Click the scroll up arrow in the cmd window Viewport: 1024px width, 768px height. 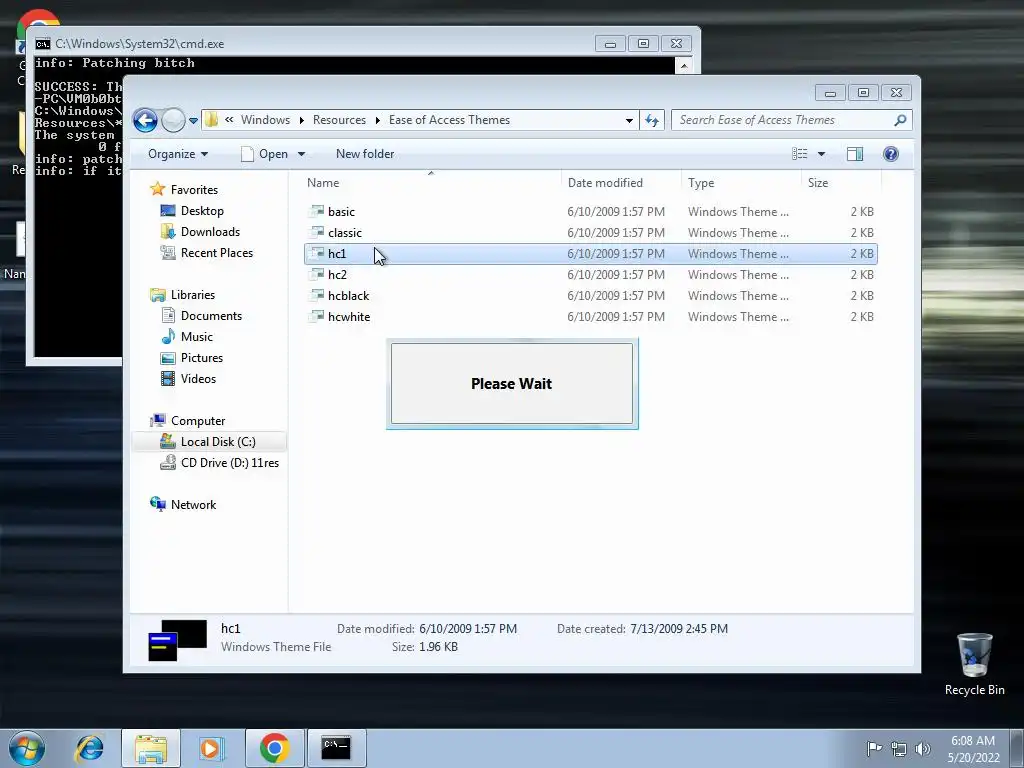[683, 65]
